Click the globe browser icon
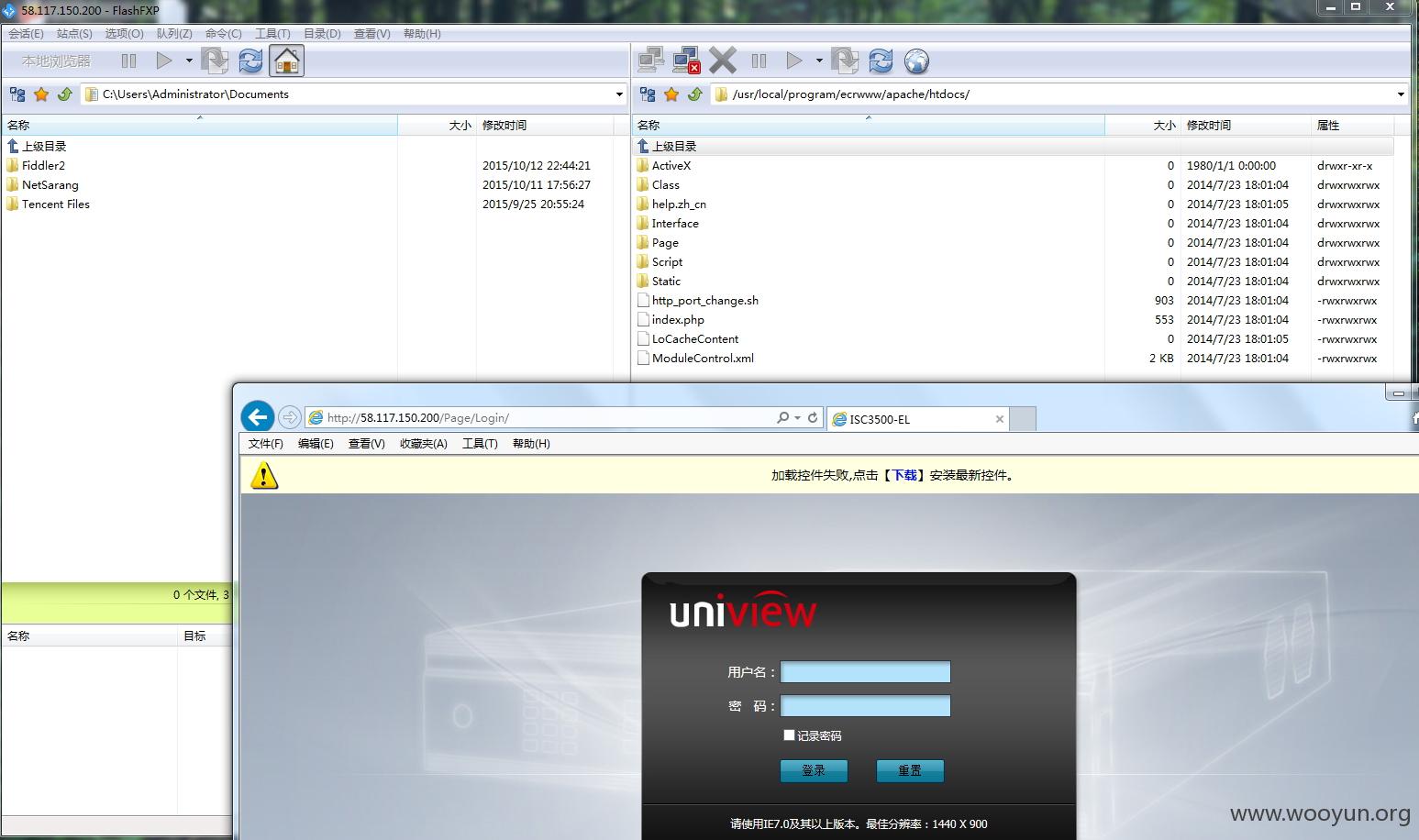This screenshot has width=1419, height=840. [x=916, y=61]
